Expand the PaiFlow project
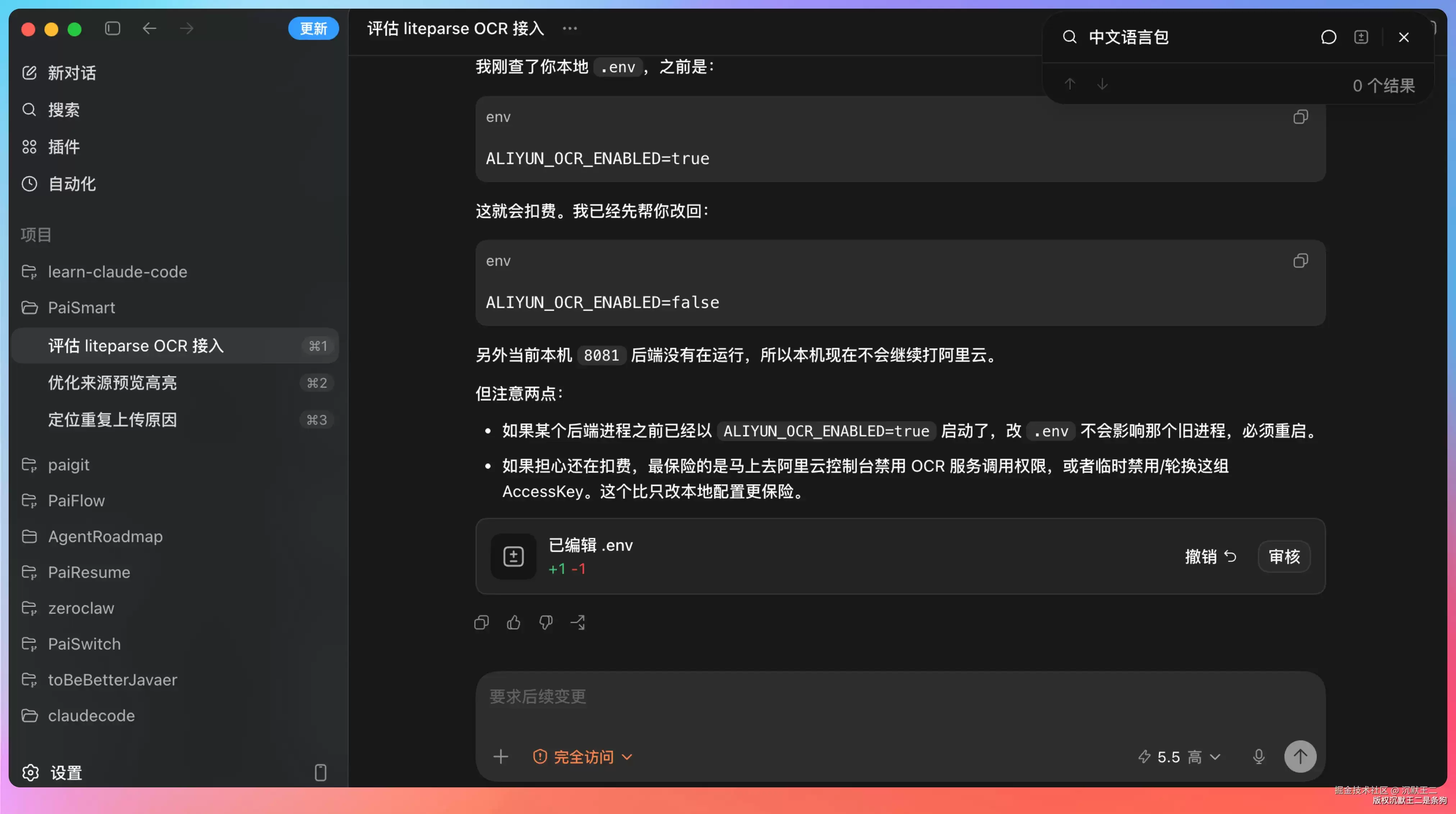Screen dimensions: 1456x814 pyautogui.click(x=174, y=501)
